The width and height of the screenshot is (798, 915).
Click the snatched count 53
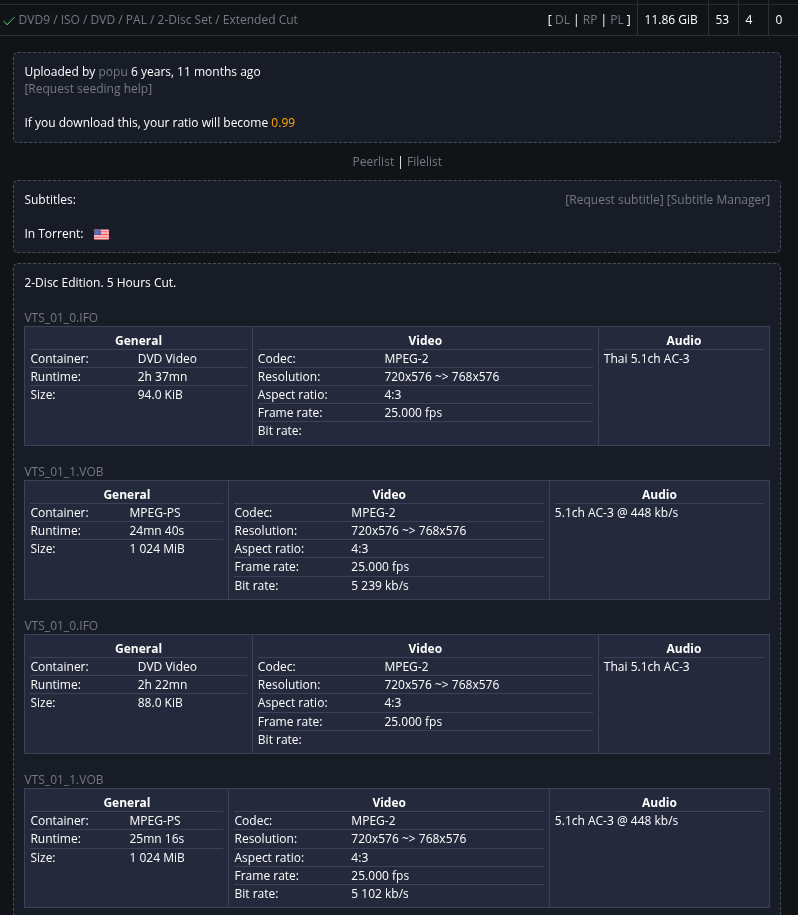(x=722, y=20)
